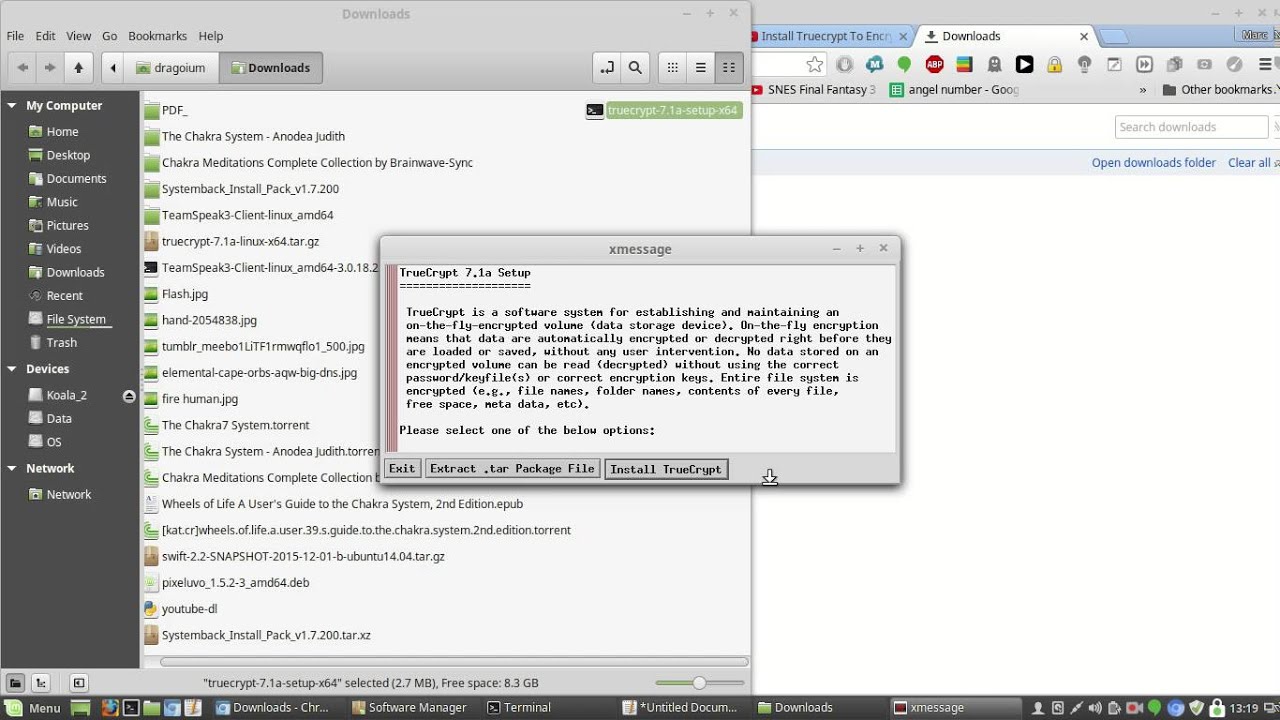Close the Downloads tab in Chrome
Screen dimensions: 1280x720
coord(1084,36)
